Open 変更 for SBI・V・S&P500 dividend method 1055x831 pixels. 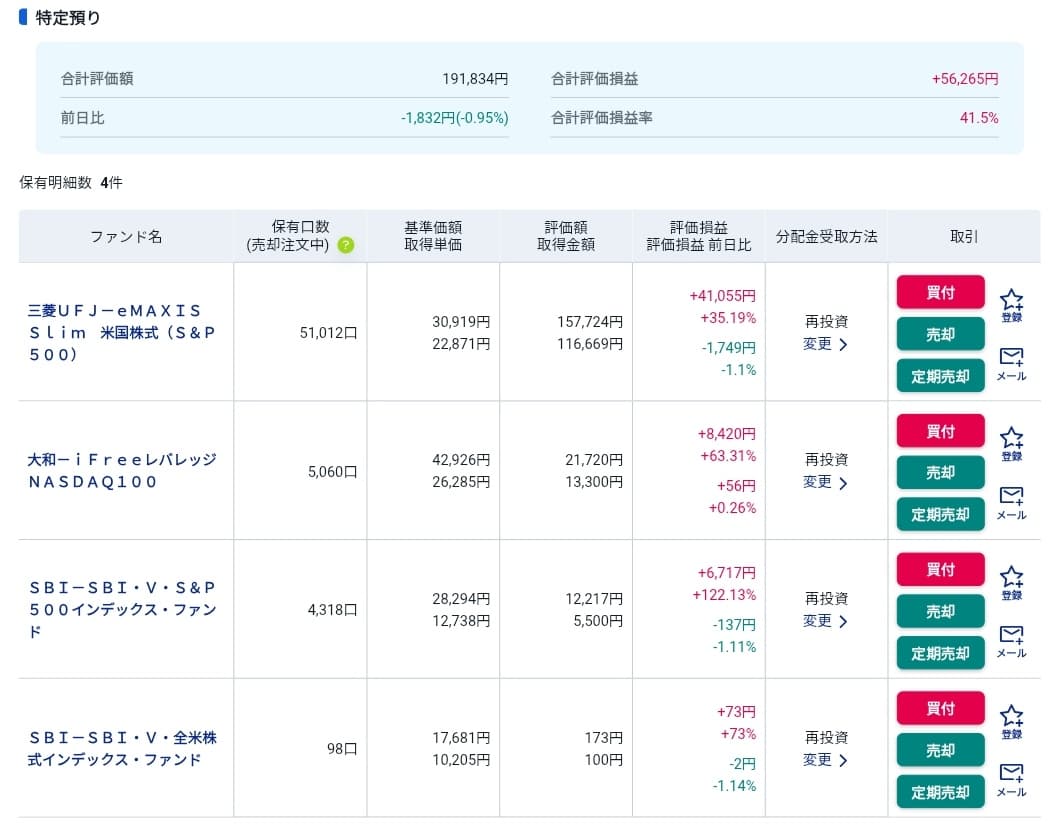(825, 621)
